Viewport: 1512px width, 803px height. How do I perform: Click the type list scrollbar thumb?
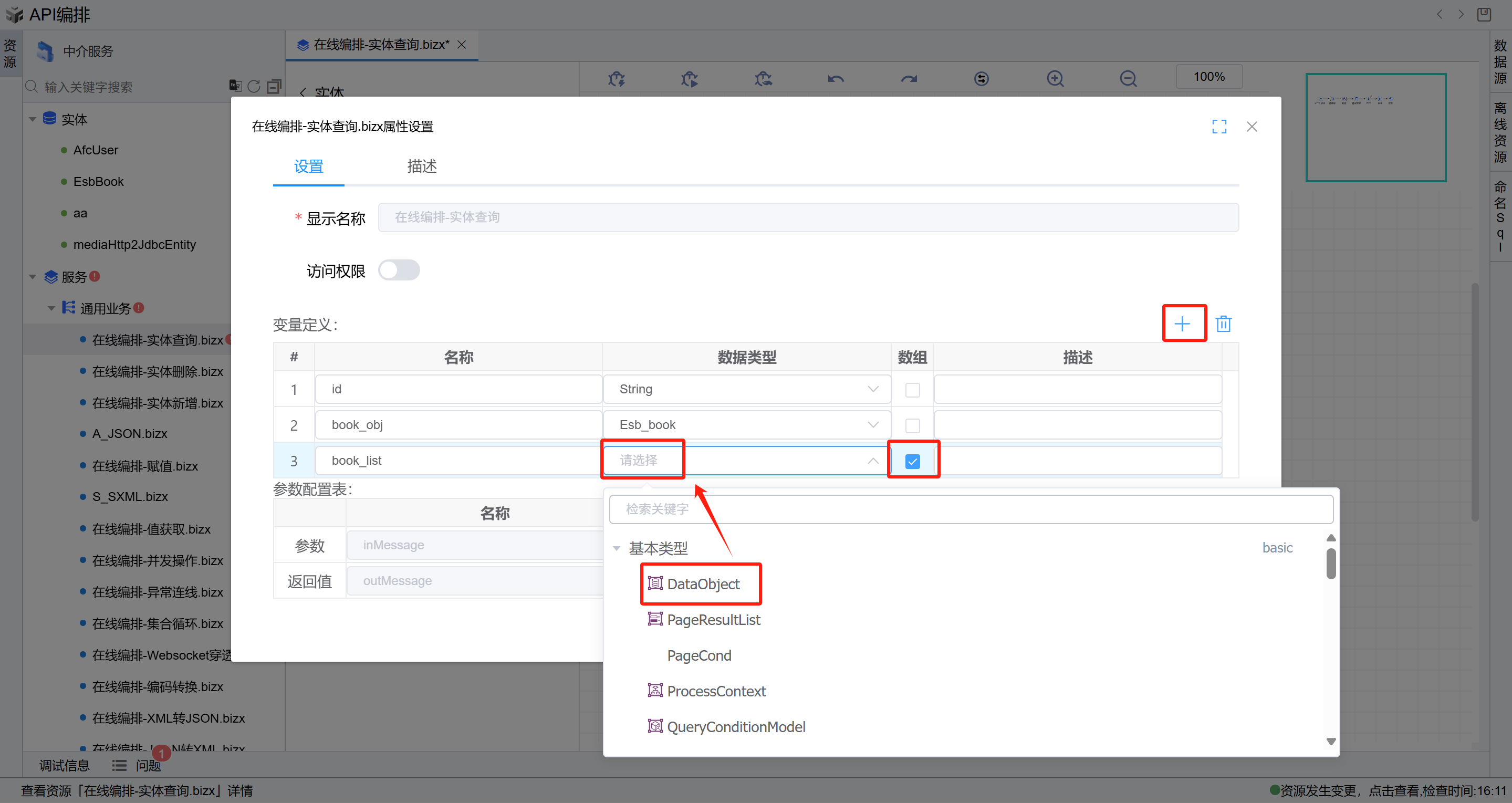click(x=1331, y=563)
